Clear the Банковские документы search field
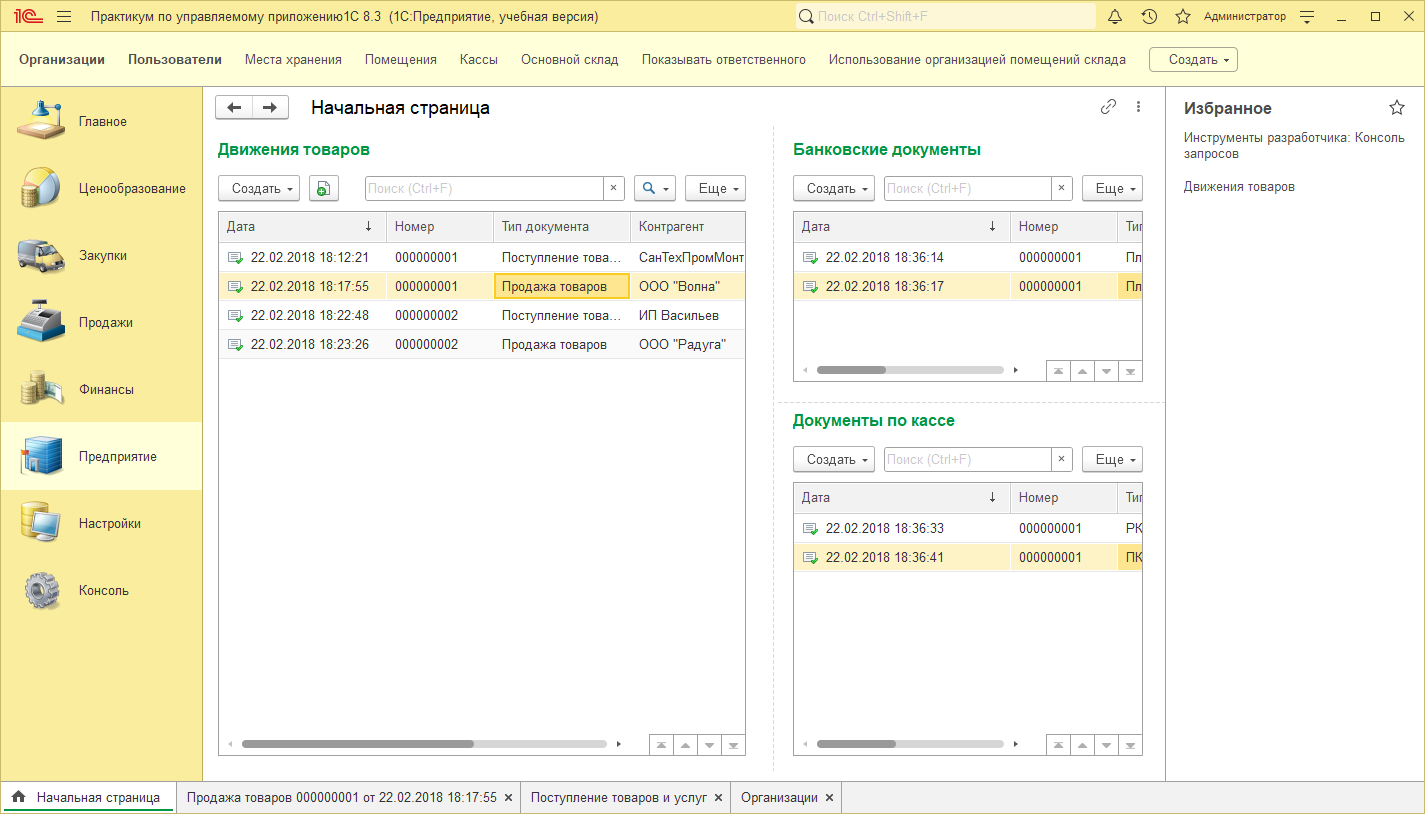 coord(1062,188)
